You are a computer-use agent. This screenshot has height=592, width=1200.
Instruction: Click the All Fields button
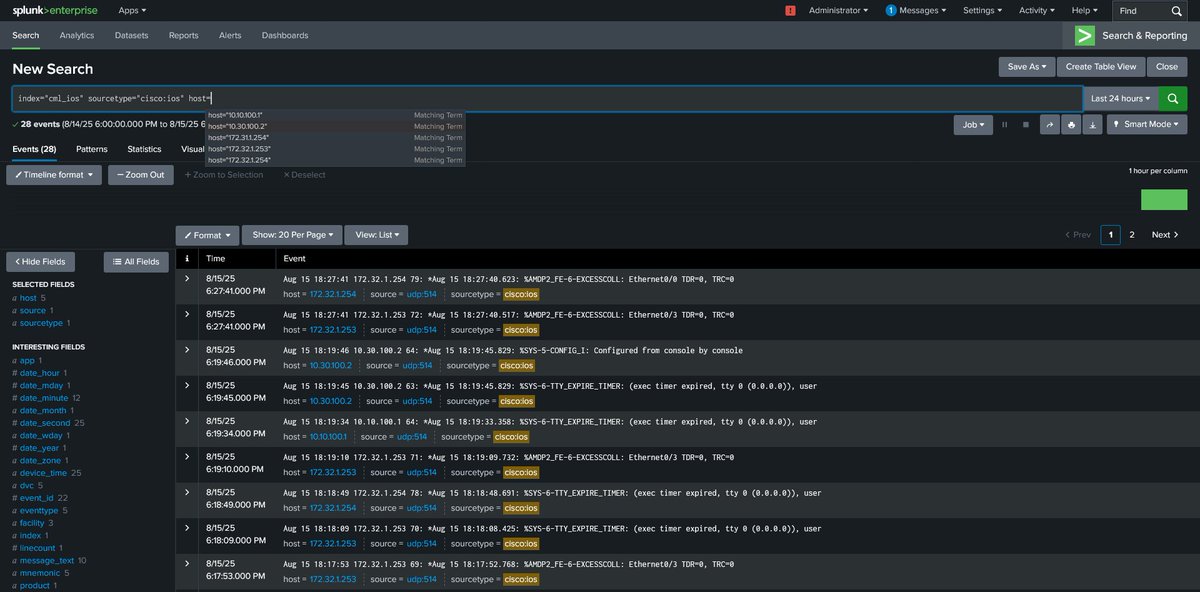[x=136, y=262]
